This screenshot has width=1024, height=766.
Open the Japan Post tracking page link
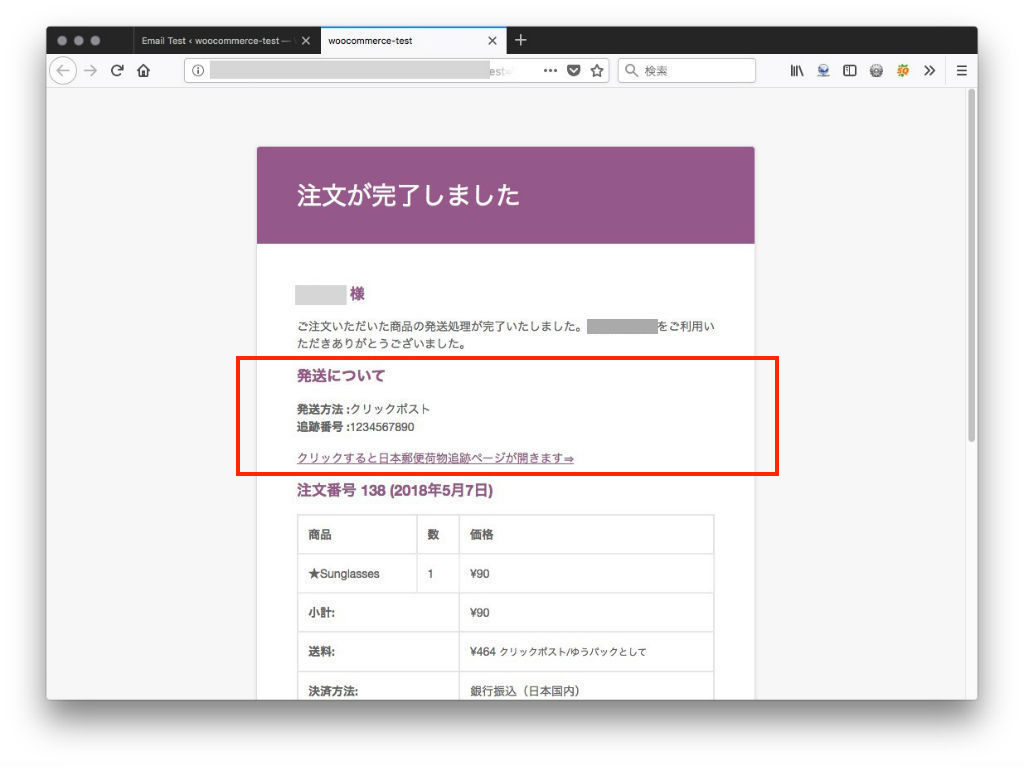435,458
